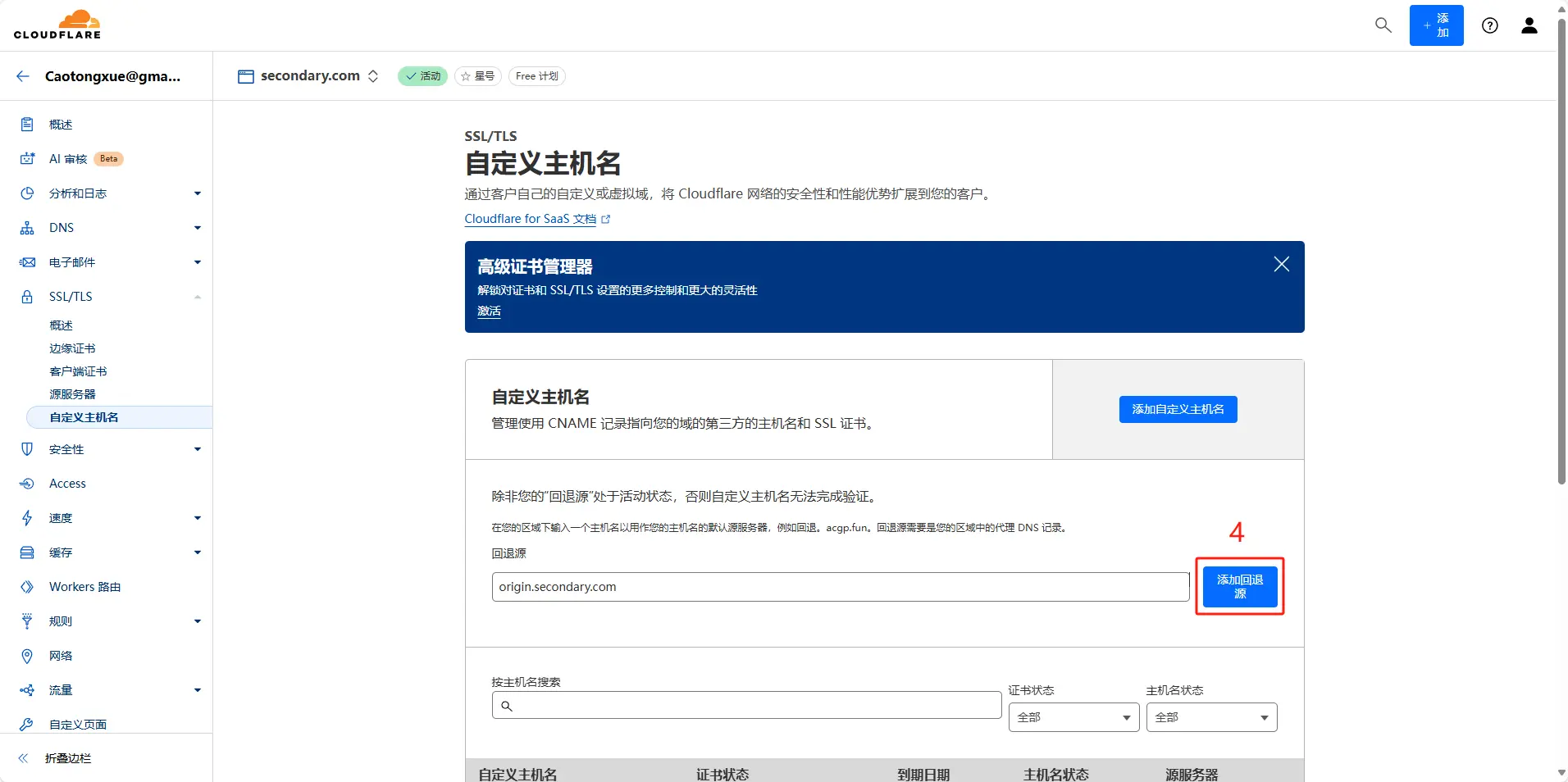1568x782 pixels.
Task: Expand the 速度 menu arrow
Action: [x=198, y=518]
